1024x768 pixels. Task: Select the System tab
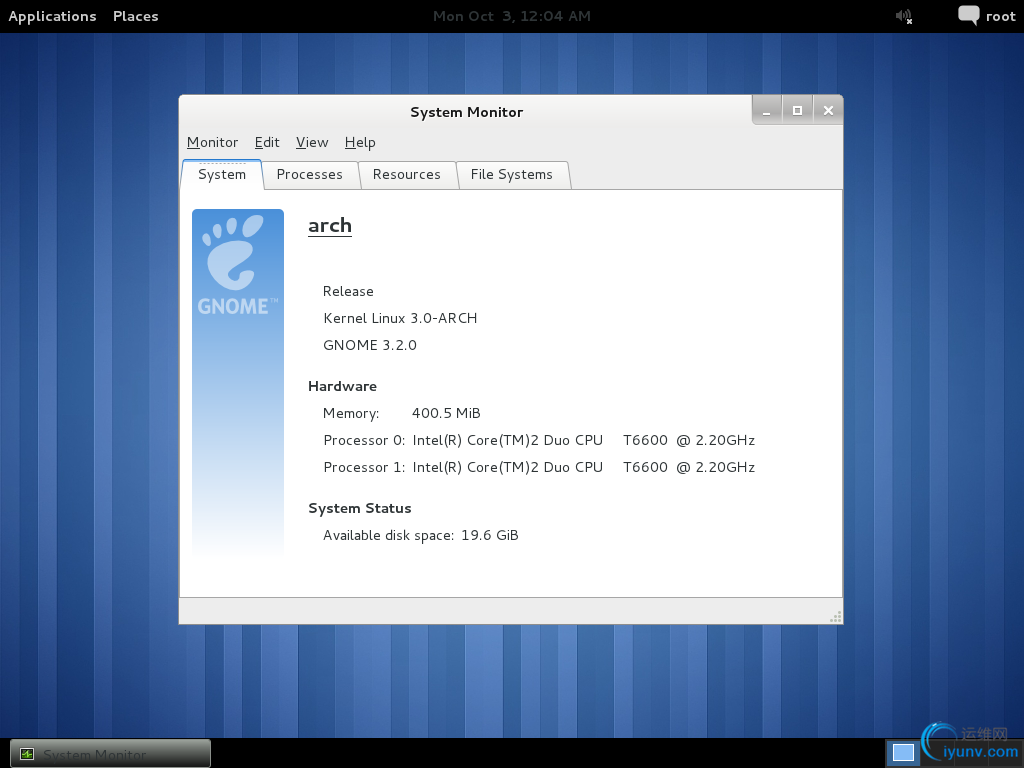click(x=222, y=174)
